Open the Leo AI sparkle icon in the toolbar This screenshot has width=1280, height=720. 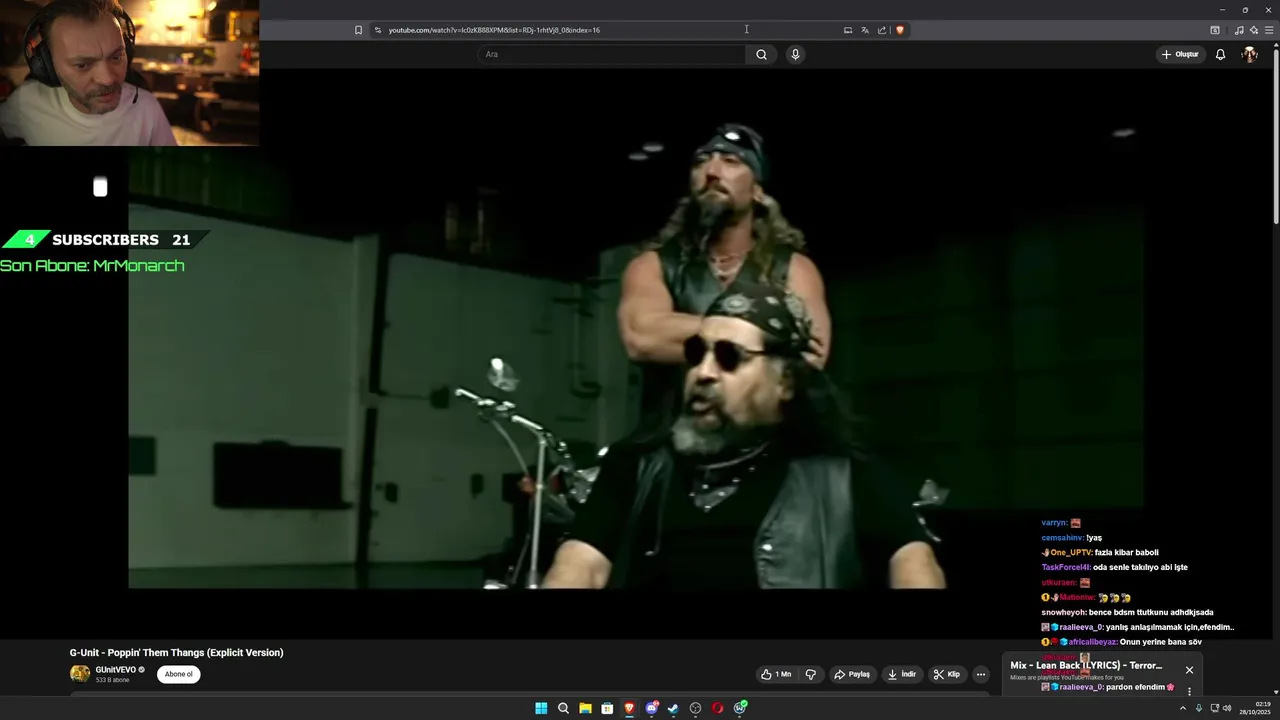click(x=1254, y=30)
